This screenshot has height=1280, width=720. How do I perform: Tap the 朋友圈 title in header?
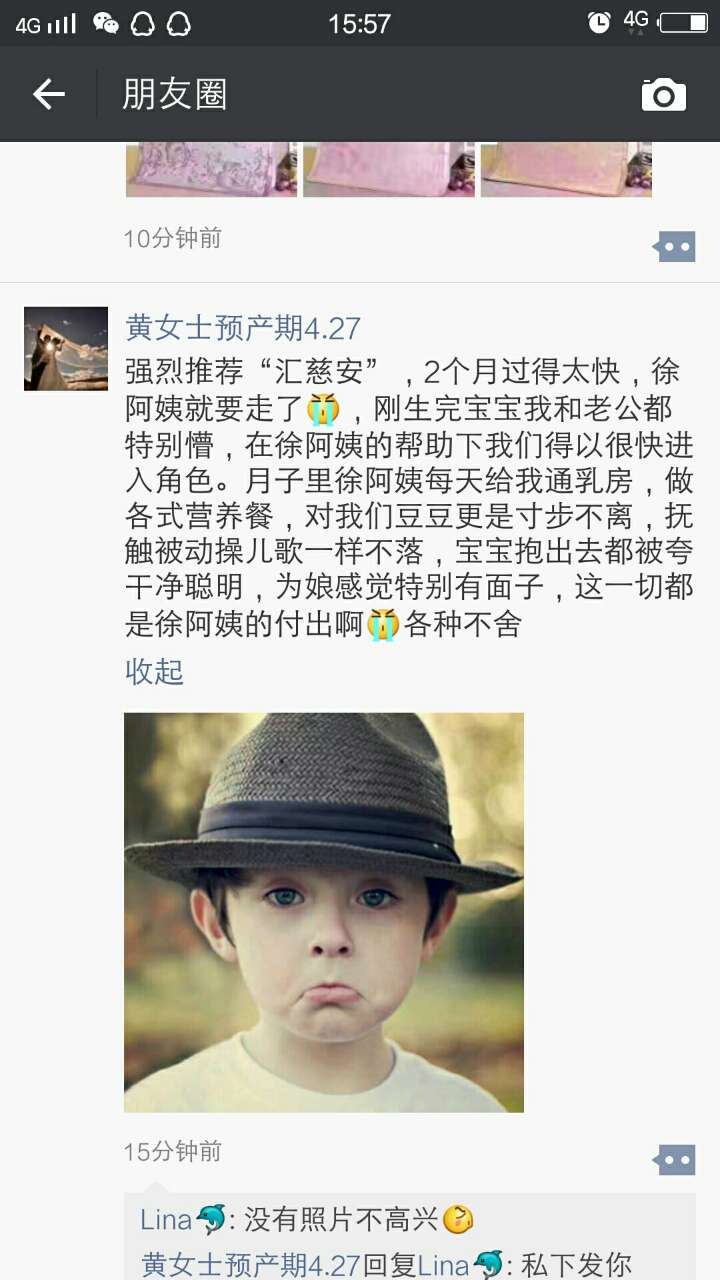(175, 95)
